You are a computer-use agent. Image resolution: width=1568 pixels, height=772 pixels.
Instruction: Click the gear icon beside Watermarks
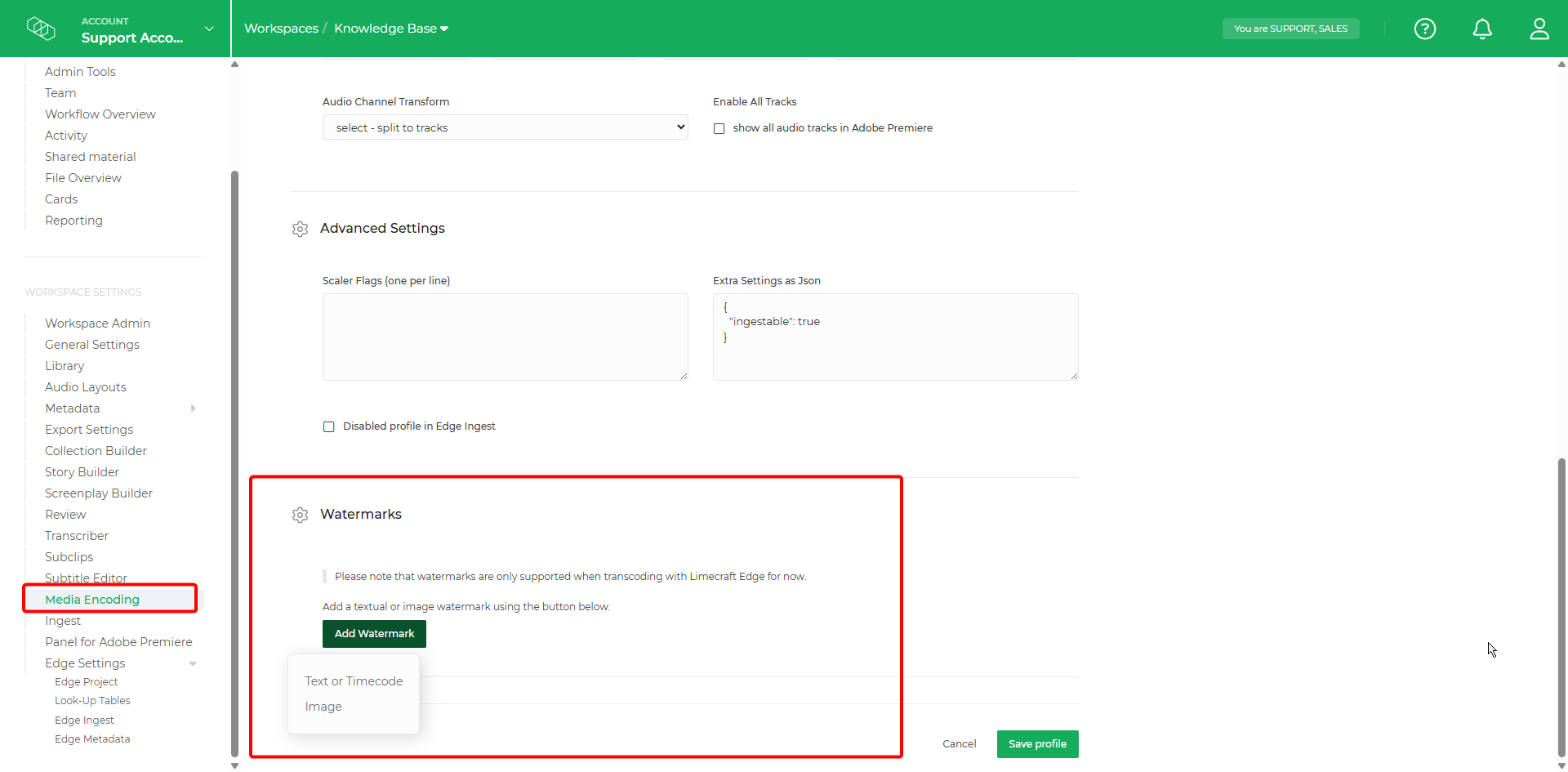point(300,515)
